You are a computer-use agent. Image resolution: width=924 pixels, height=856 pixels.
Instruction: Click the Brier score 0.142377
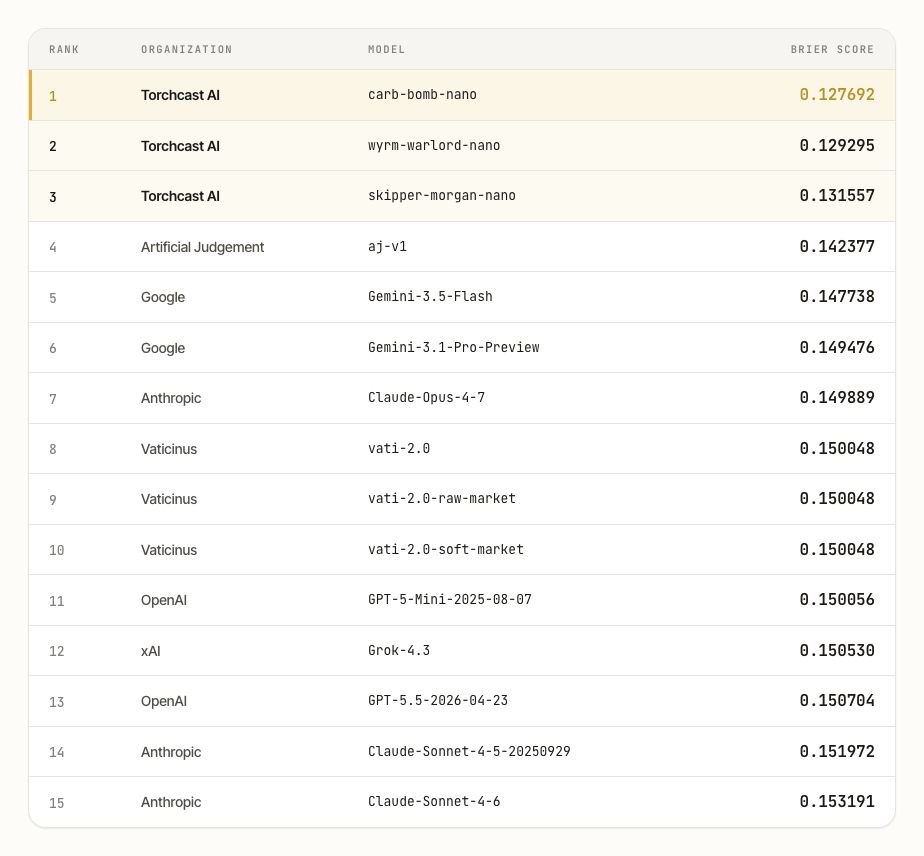tap(837, 246)
